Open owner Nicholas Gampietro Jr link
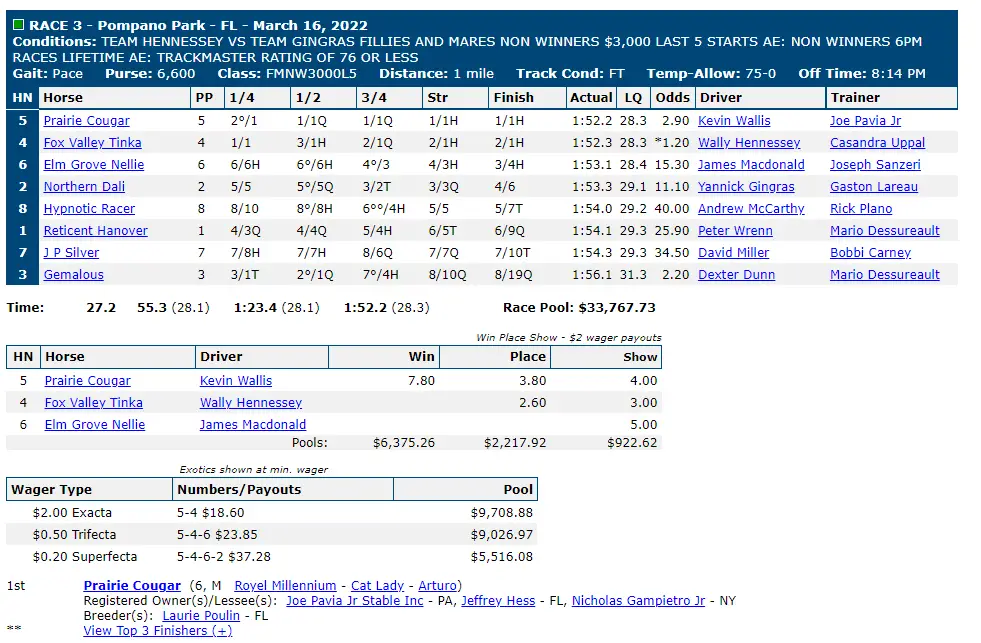The height and width of the screenshot is (643, 981). (638, 600)
